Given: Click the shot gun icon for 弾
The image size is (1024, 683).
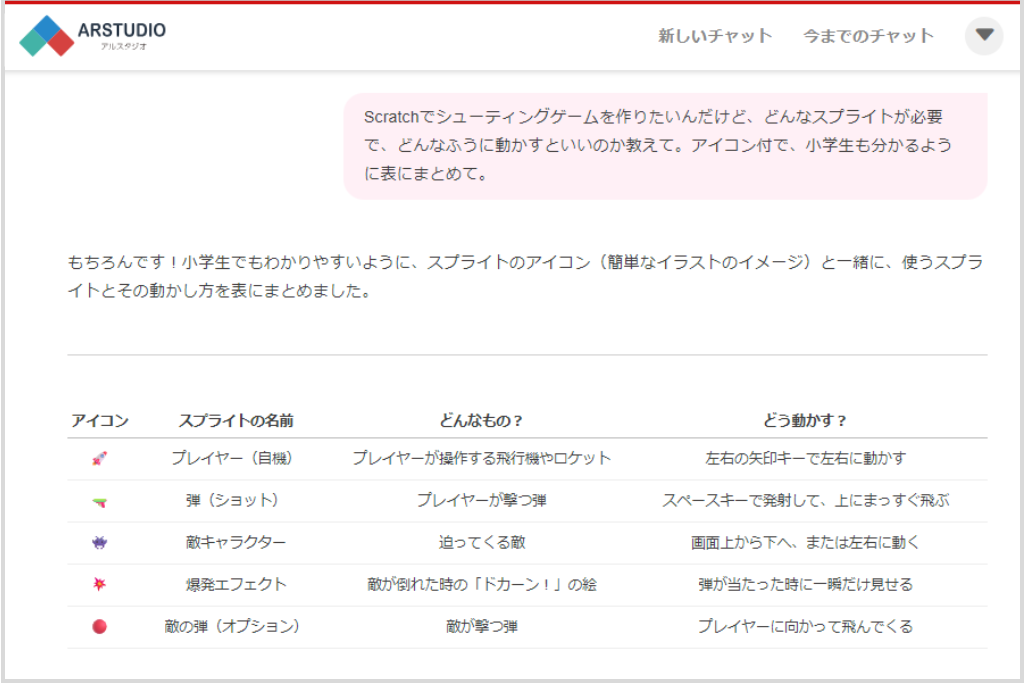Looking at the screenshot, I should tap(99, 501).
